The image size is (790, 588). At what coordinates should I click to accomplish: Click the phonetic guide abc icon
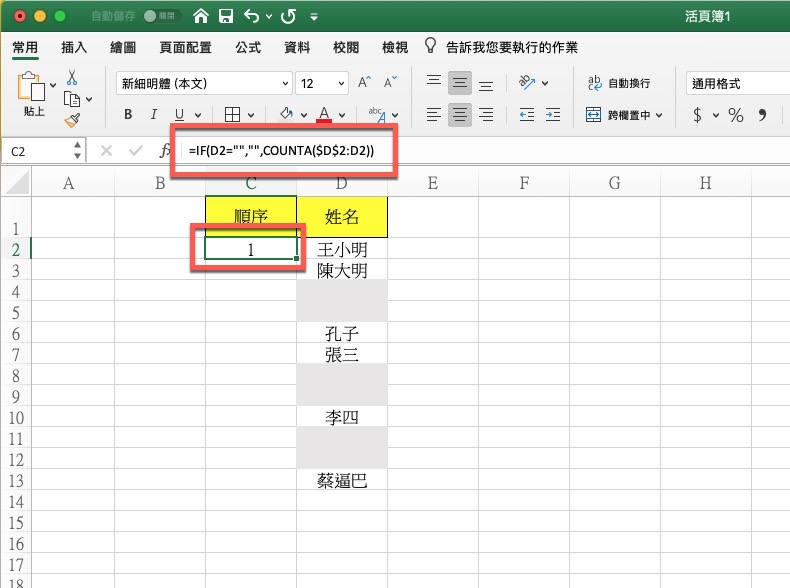(377, 114)
